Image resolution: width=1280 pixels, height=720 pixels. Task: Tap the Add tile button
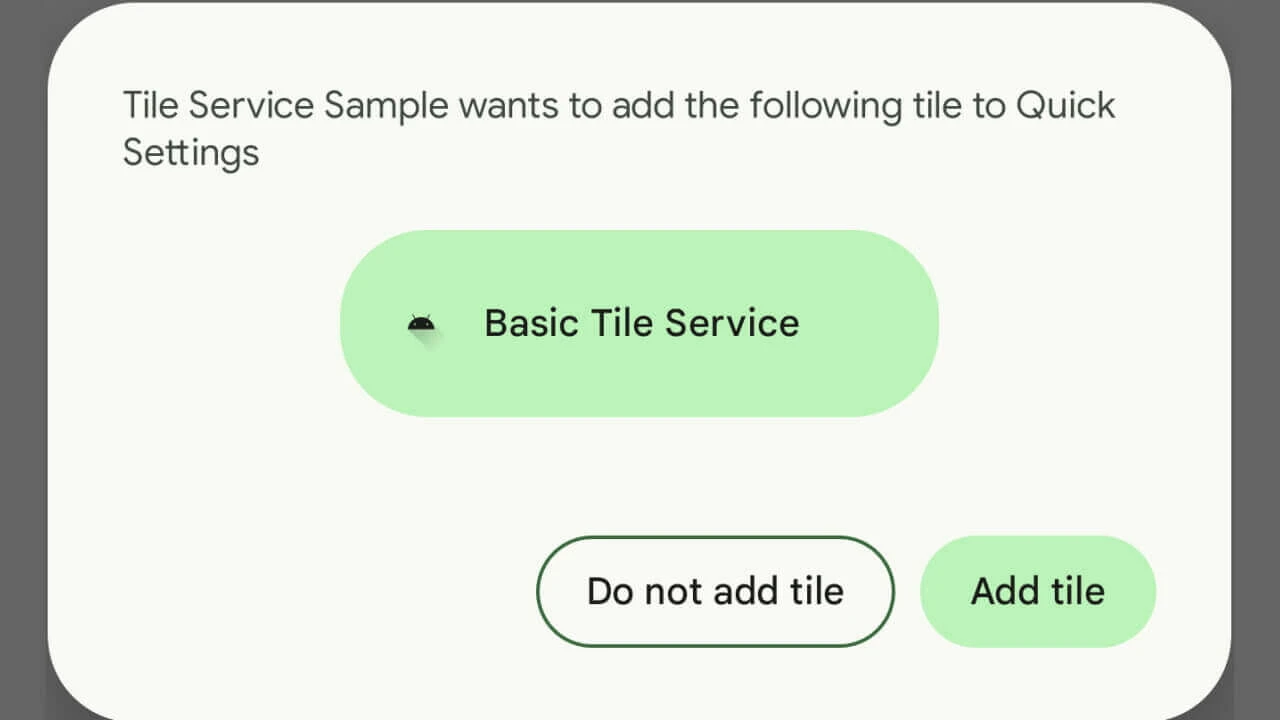tap(1037, 591)
